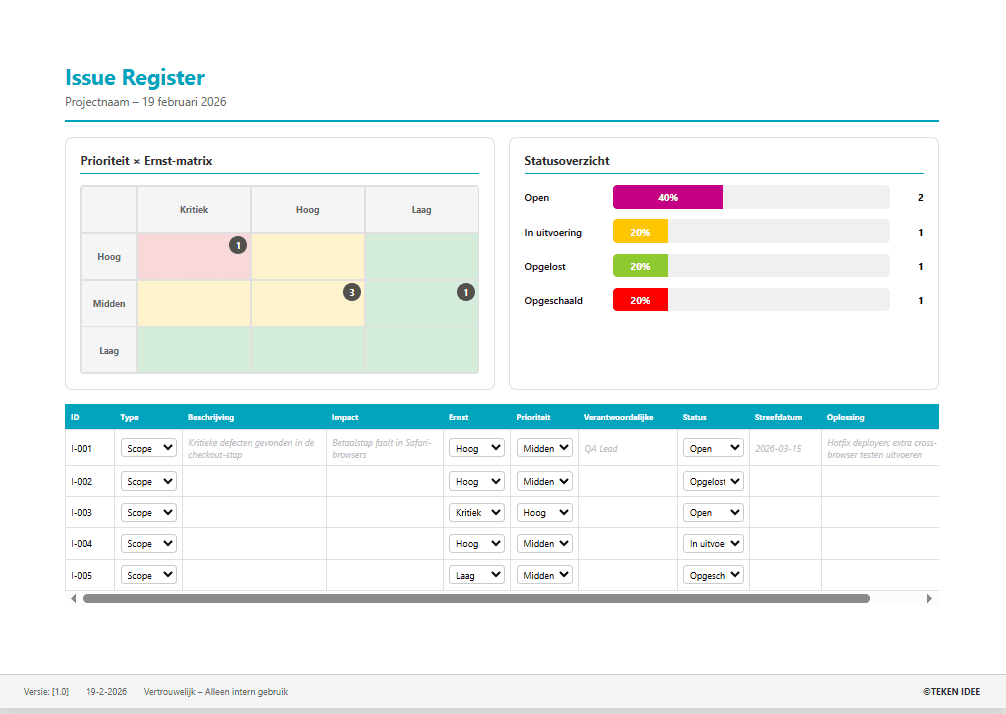Click the magenta 40% Open progress bar
Image resolution: width=1006 pixels, height=714 pixels.
[x=668, y=197]
